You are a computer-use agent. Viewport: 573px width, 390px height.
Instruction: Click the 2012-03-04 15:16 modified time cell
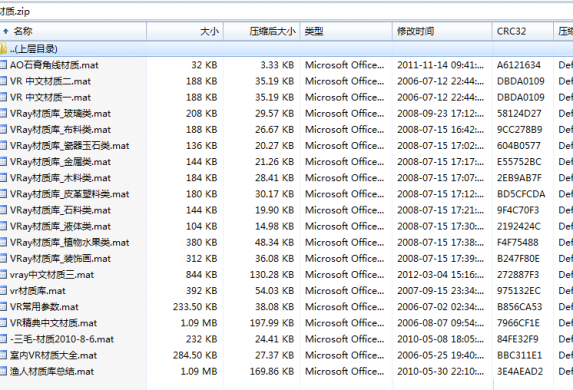(440, 274)
